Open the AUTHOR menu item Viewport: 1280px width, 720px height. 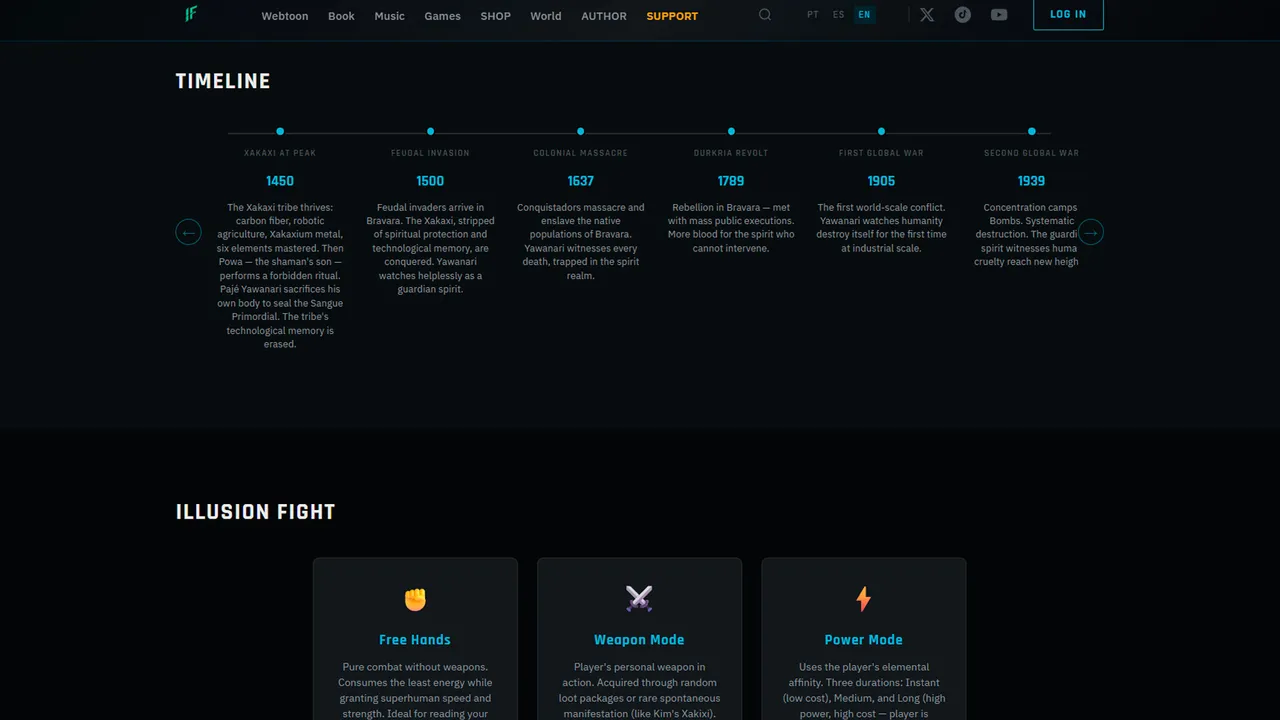click(604, 16)
